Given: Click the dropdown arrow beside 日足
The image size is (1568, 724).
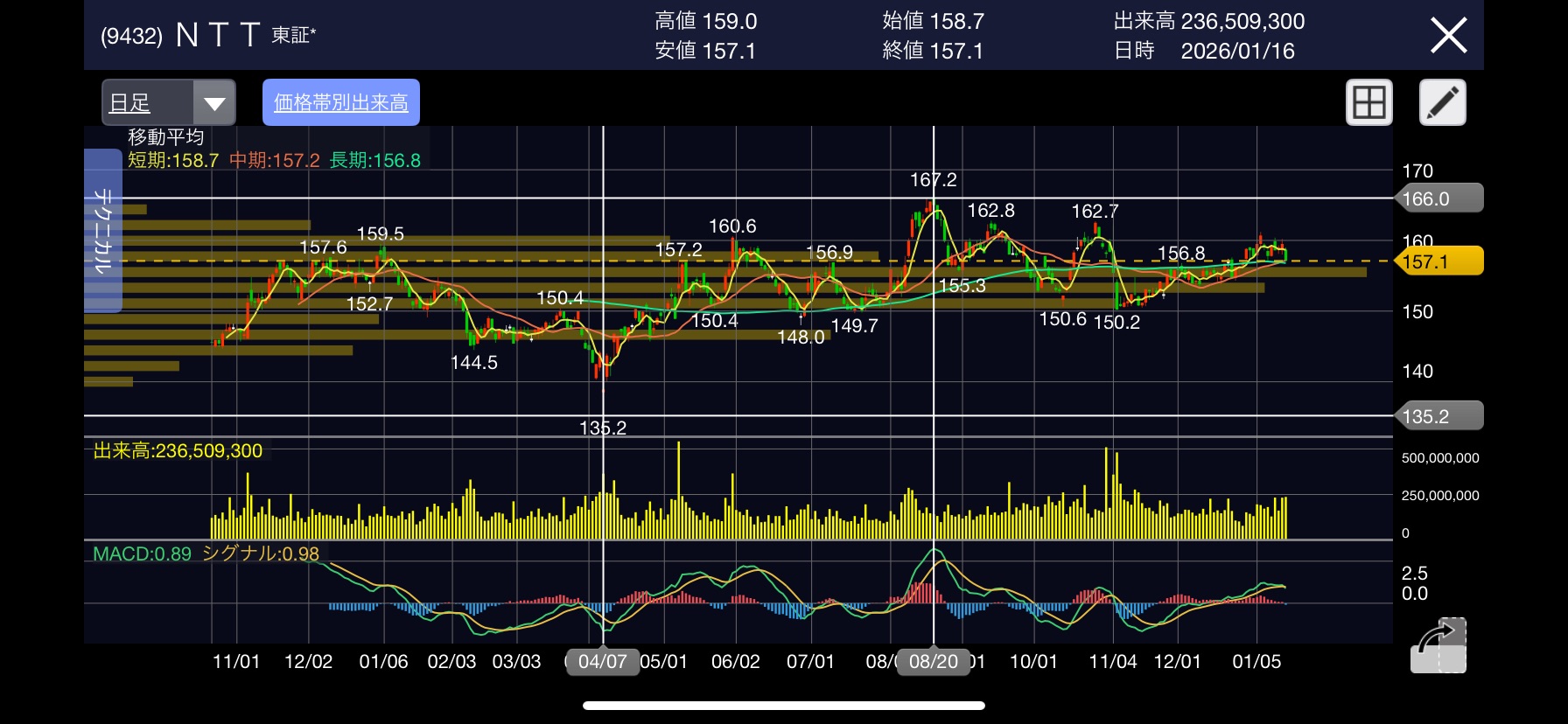Looking at the screenshot, I should coord(214,103).
